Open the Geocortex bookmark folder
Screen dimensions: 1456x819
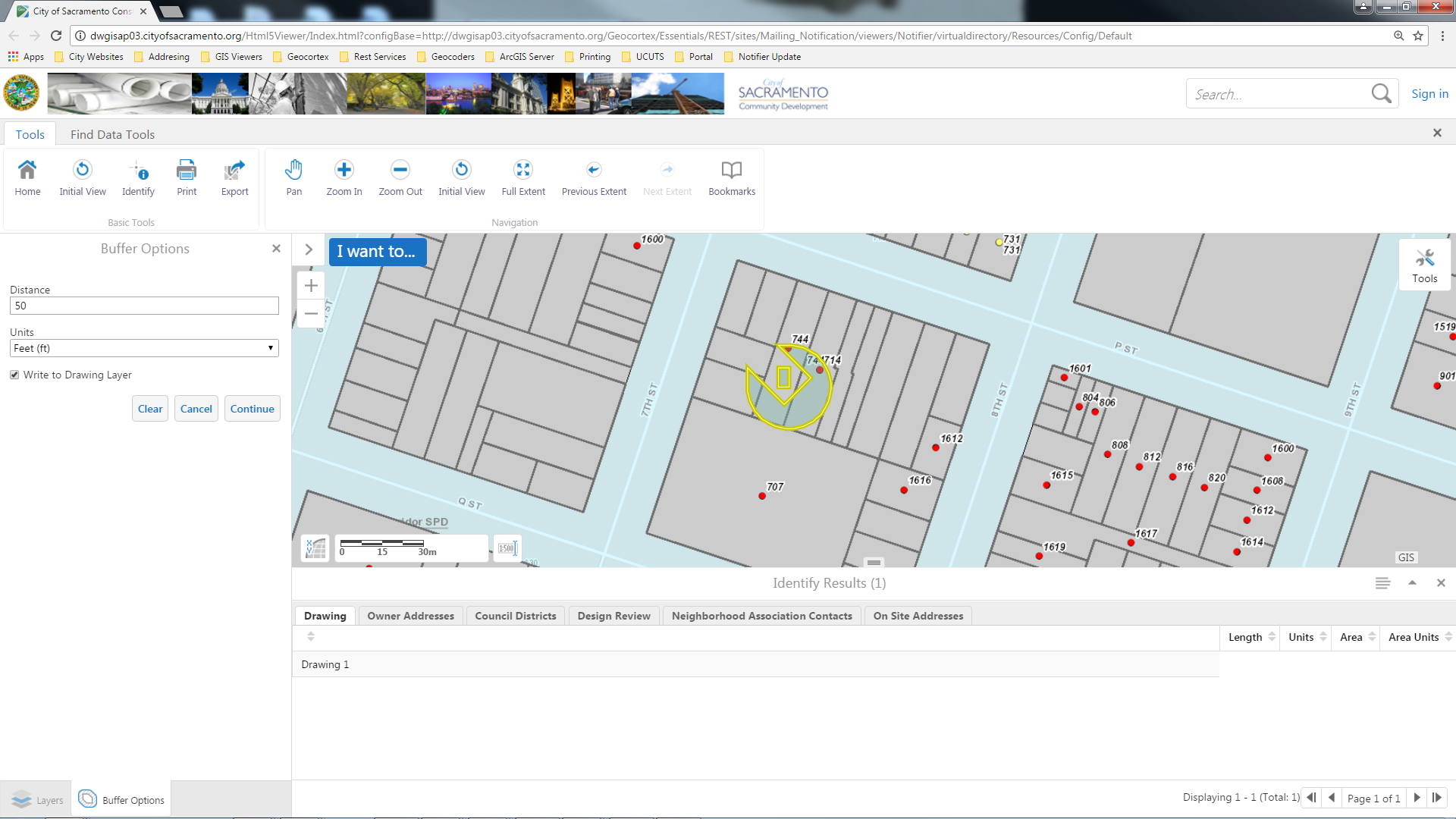point(300,57)
